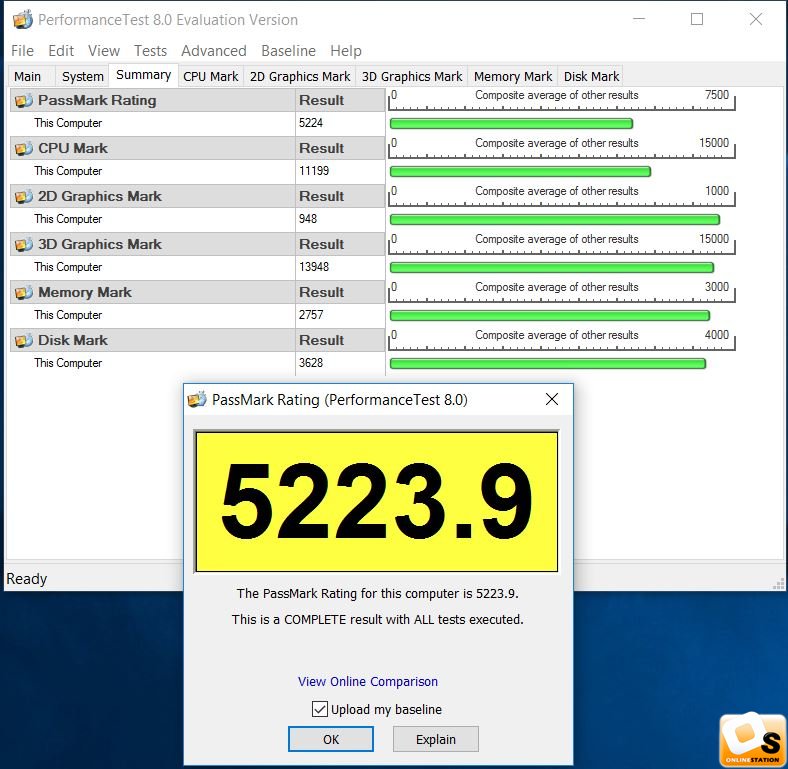Screen dimensions: 788x769
Task: Click This Computer under CPU Mark
Action: pyautogui.click(x=68, y=171)
